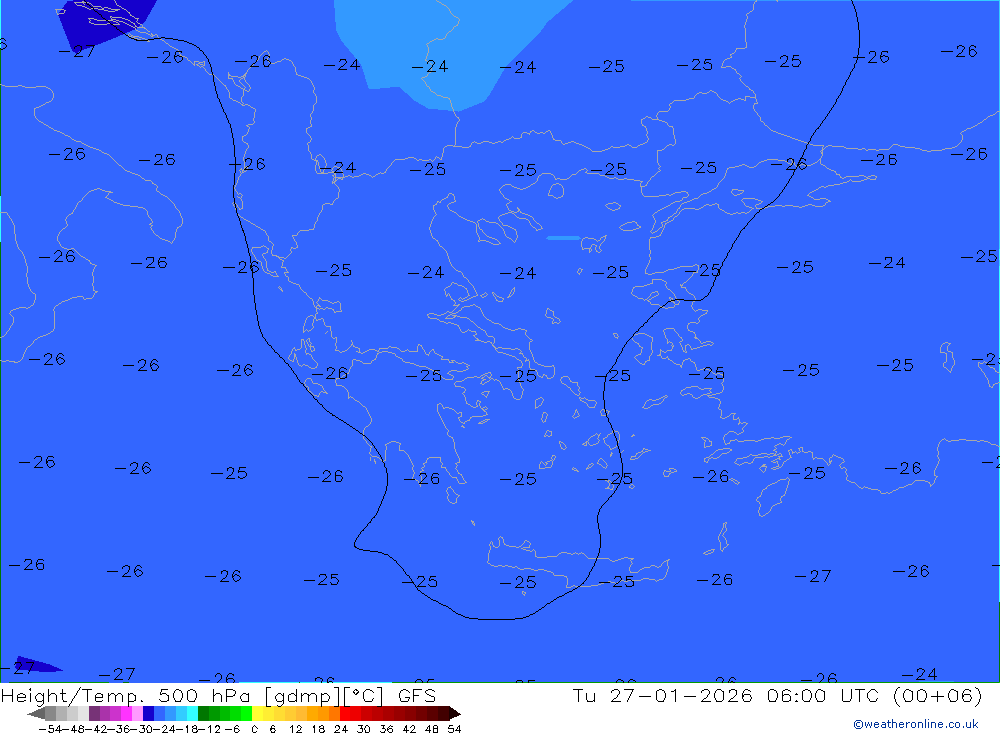Select the legend tick label 18
Screen dimensions: 1000x733
click(318, 729)
